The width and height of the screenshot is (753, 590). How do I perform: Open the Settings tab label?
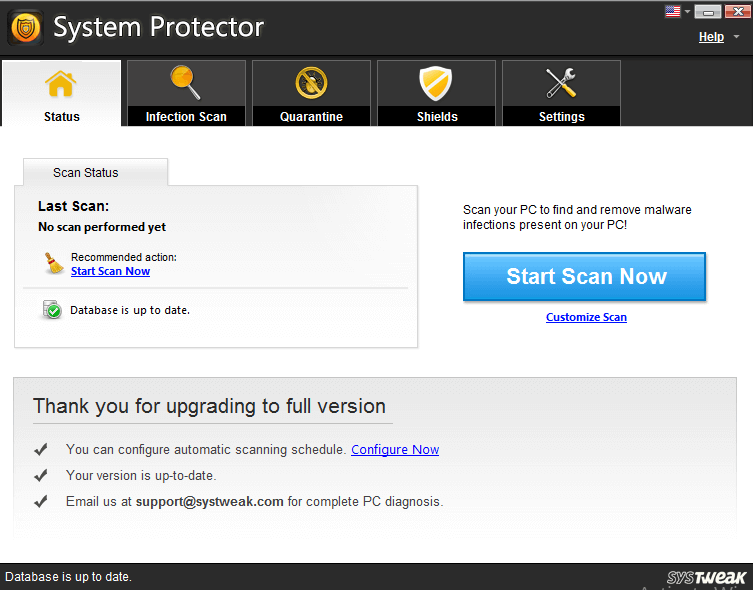[561, 117]
